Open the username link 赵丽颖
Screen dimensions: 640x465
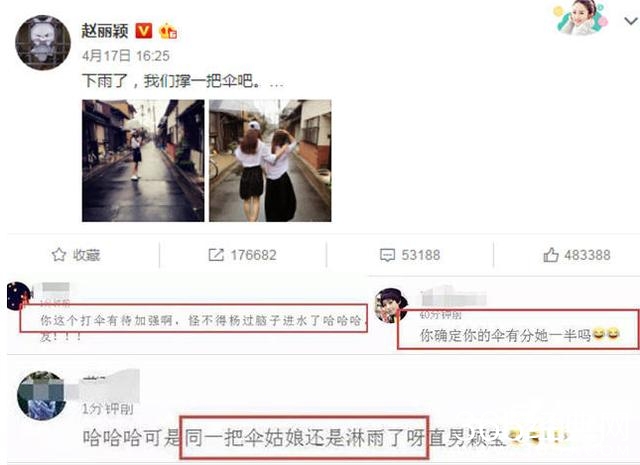click(105, 31)
